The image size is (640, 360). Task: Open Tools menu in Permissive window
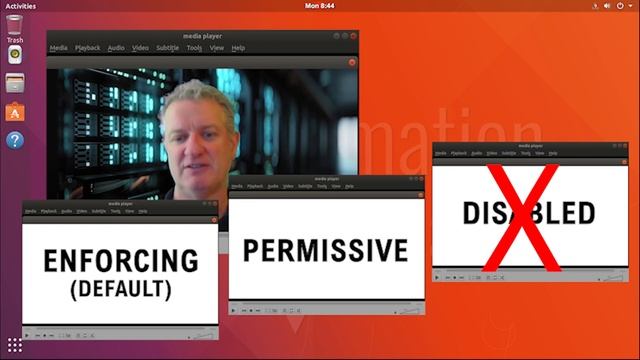[322, 187]
